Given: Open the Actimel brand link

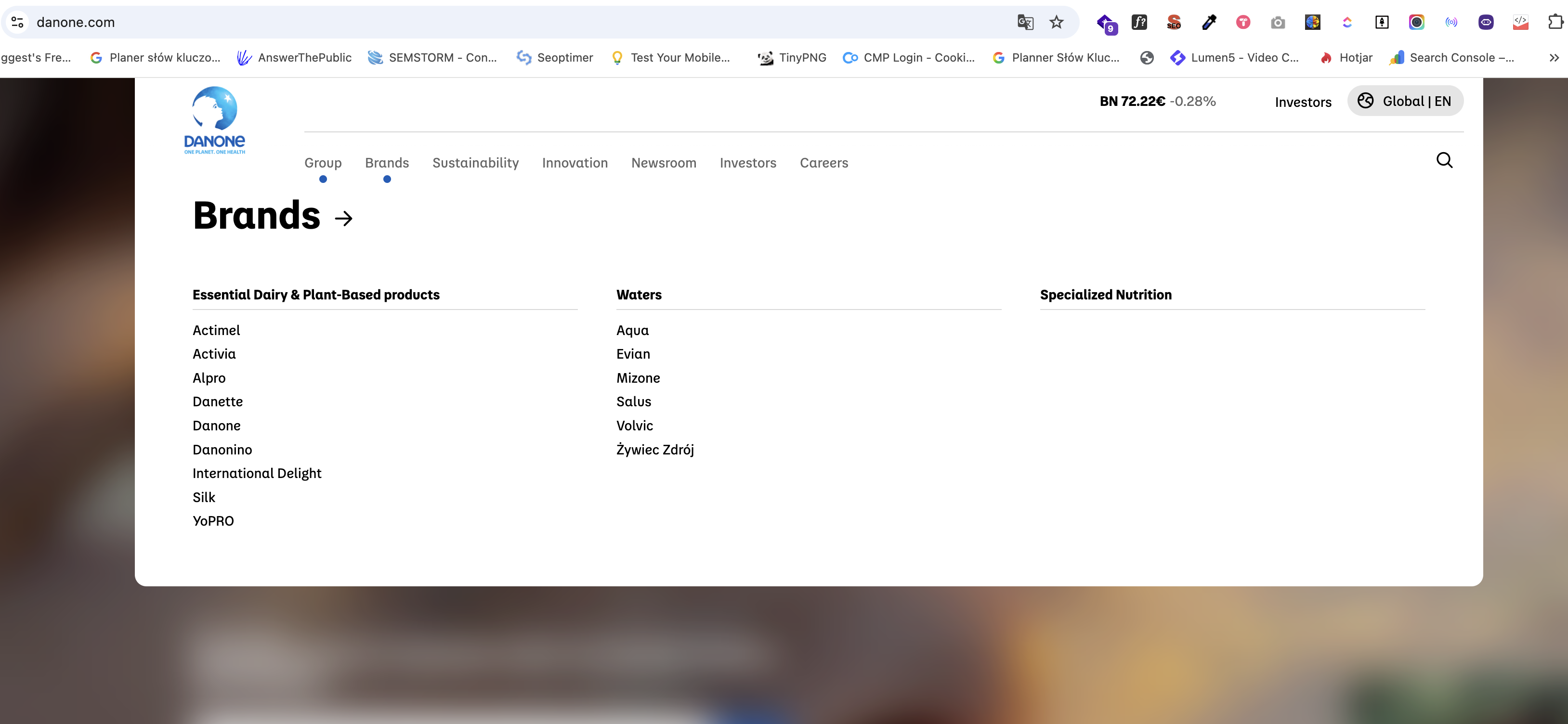Looking at the screenshot, I should tap(216, 330).
